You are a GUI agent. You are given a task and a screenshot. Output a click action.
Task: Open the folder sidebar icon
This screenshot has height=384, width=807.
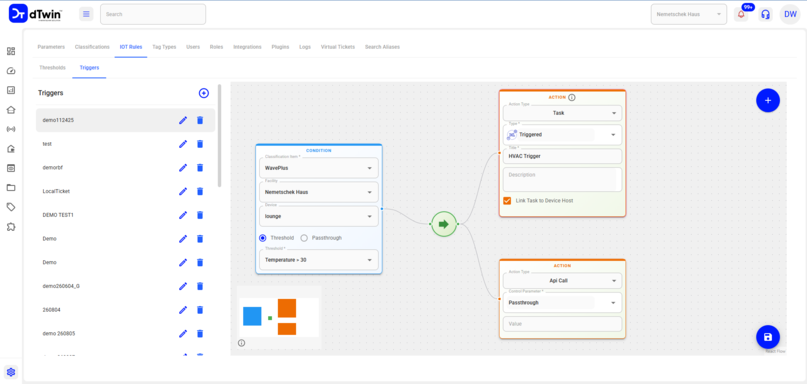coord(11,187)
